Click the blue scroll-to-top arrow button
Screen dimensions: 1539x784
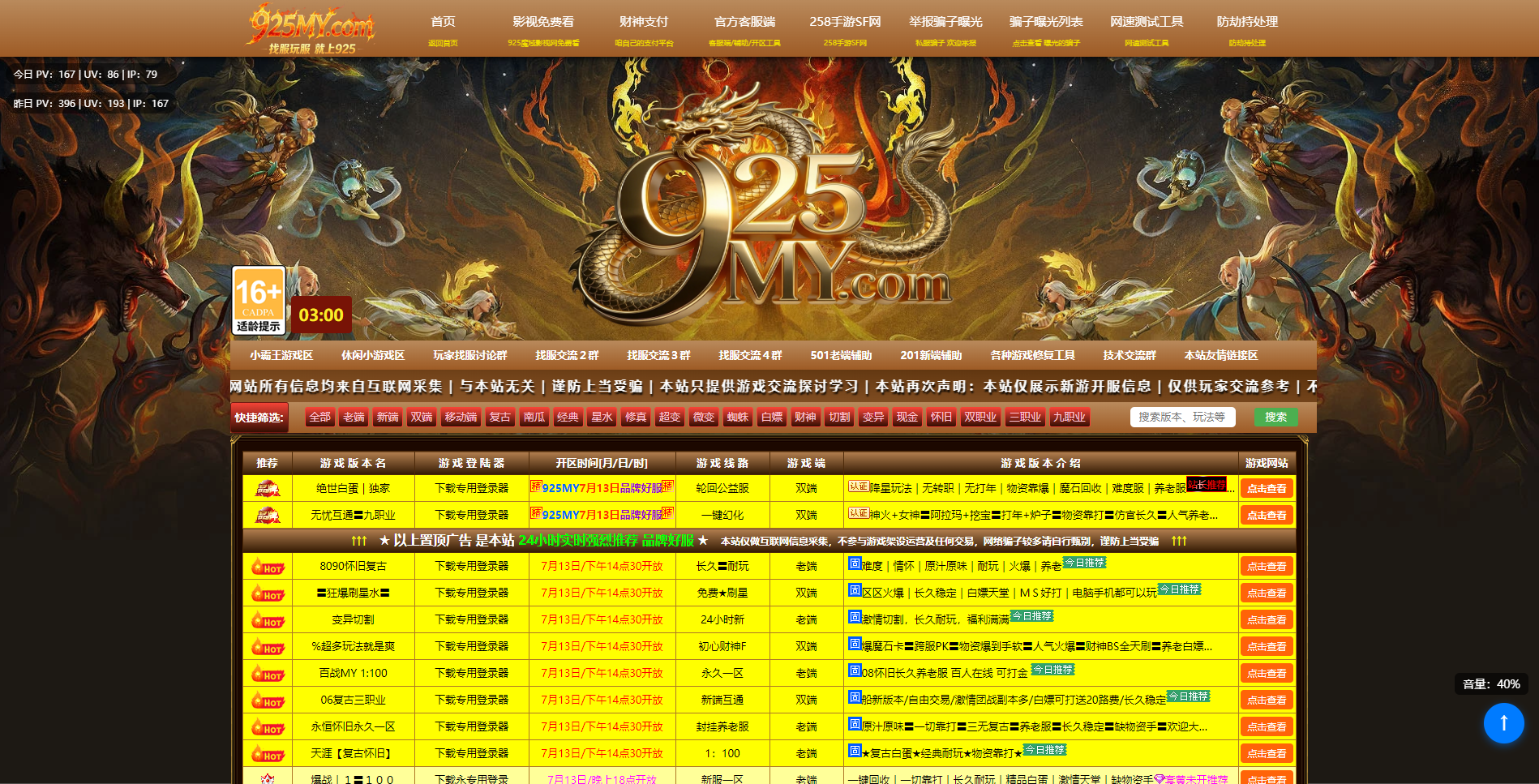click(1503, 722)
